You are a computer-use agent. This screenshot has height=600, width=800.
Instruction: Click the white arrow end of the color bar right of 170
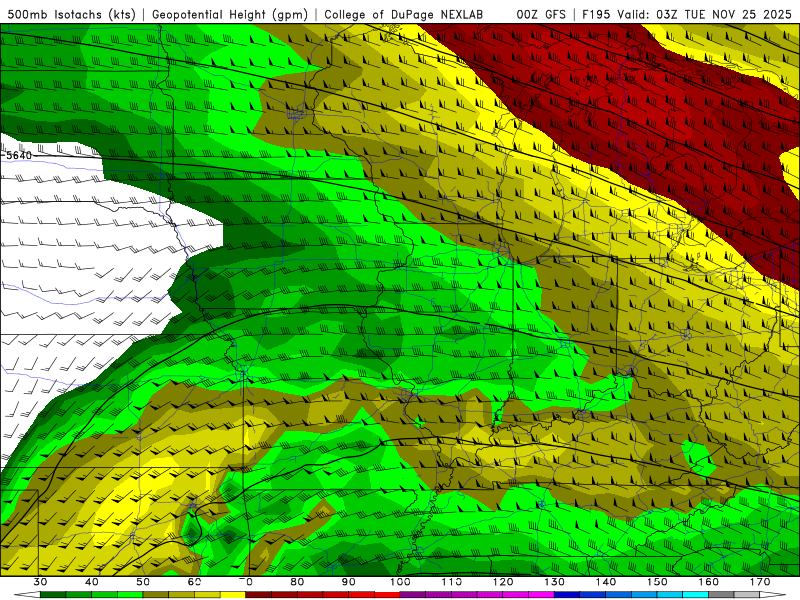tap(772, 595)
